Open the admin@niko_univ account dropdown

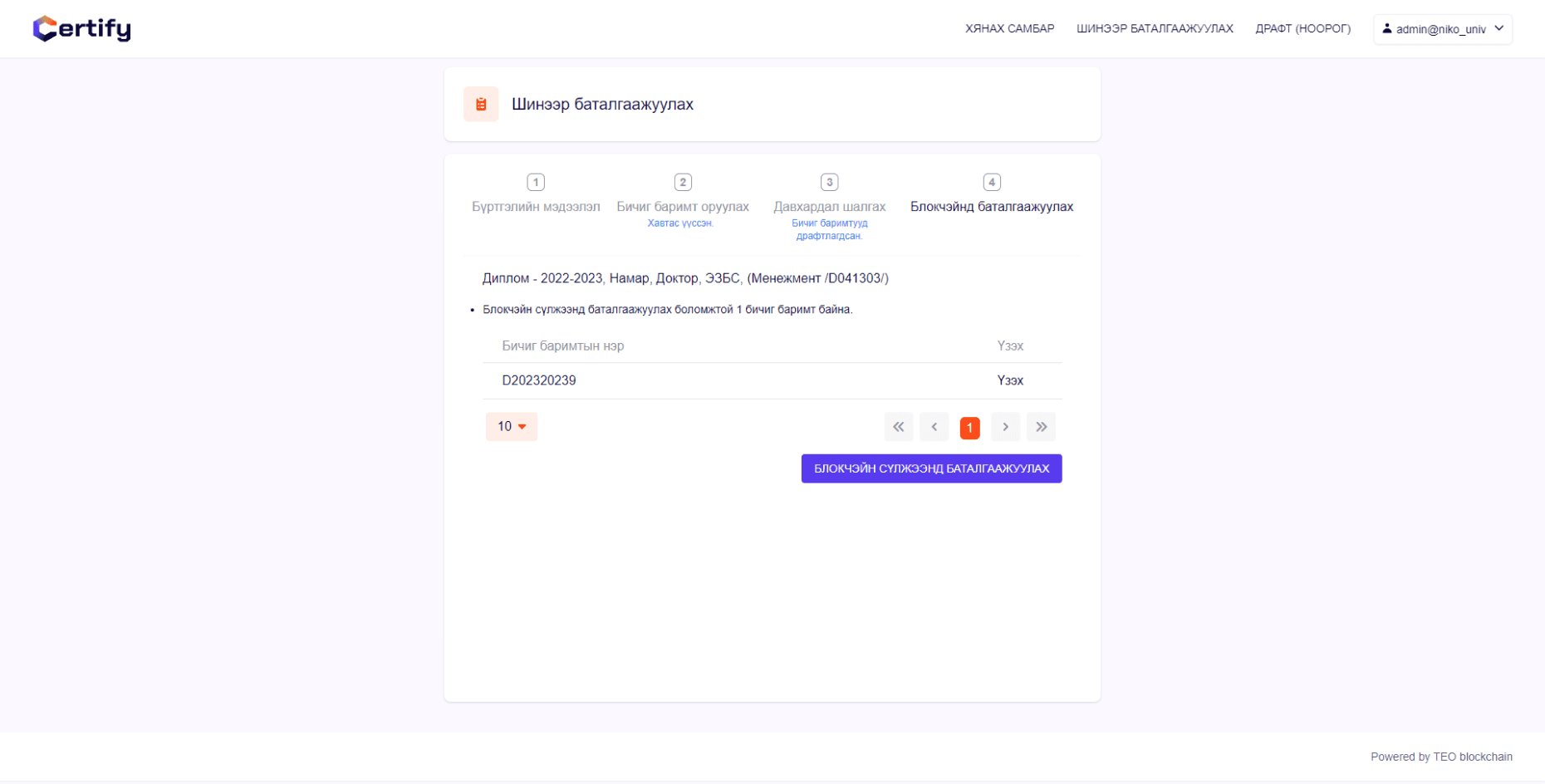pos(1443,29)
